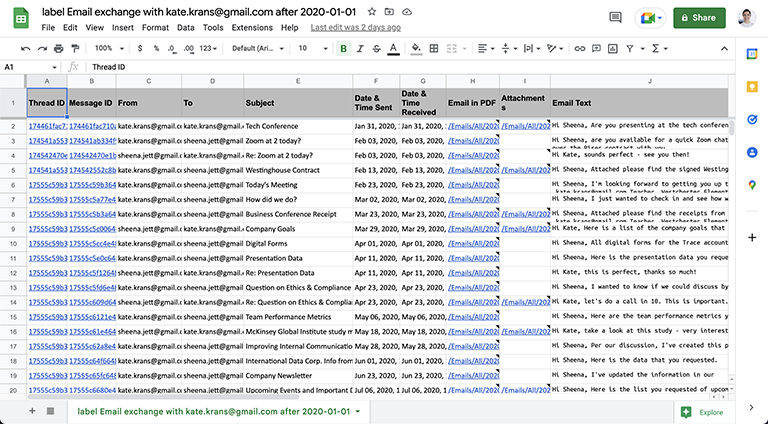Open Google Keep in side panel
The image size is (768, 424).
(752, 87)
